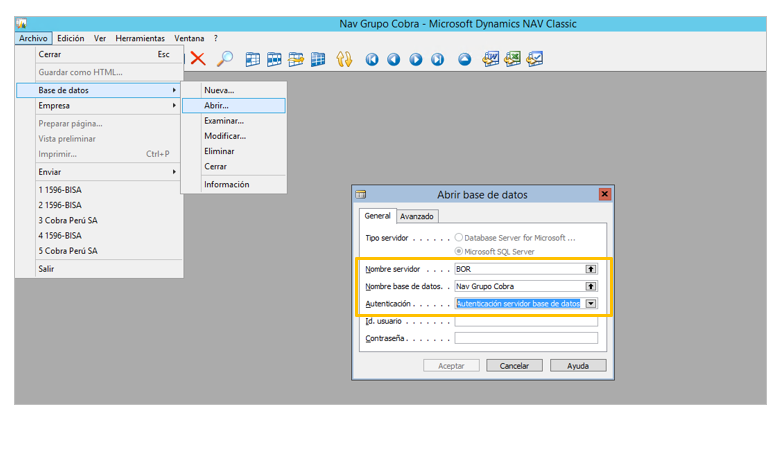The height and width of the screenshot is (454, 782).
Task: Click the Cancelar button
Action: pyautogui.click(x=514, y=366)
